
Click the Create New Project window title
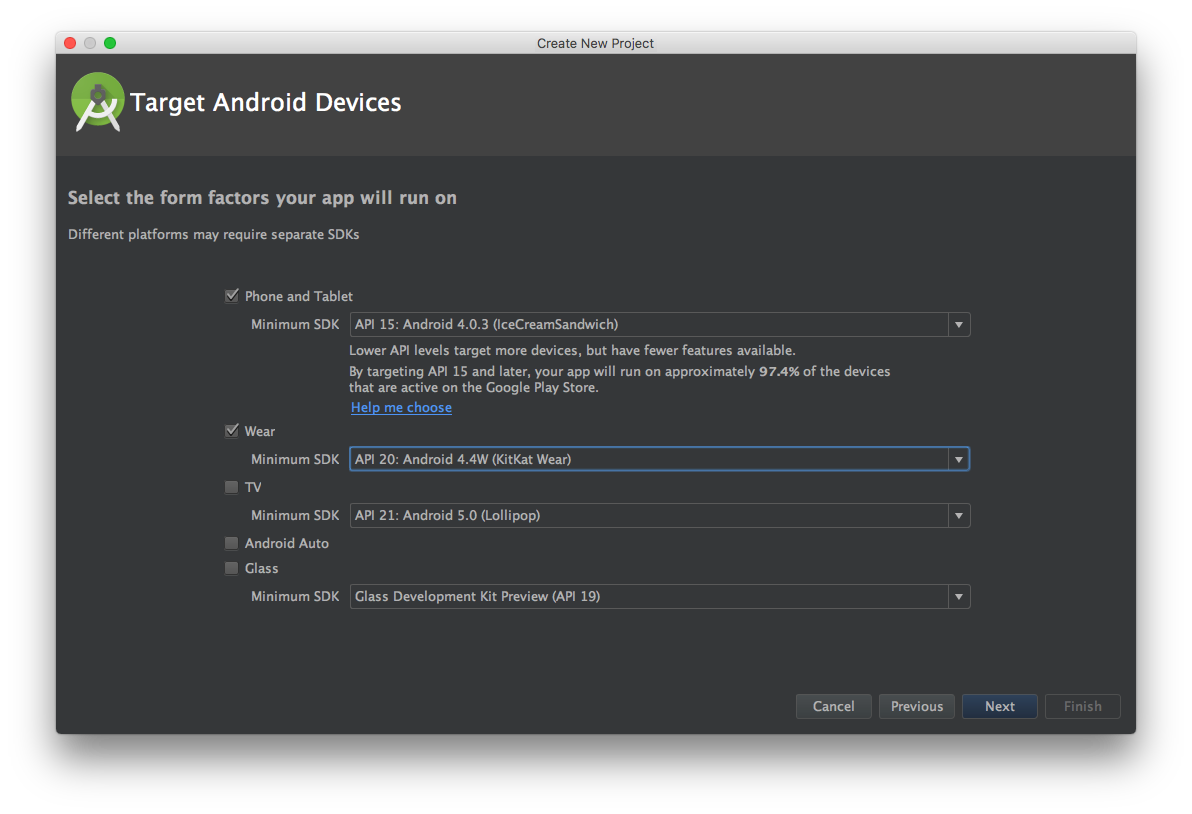point(595,43)
